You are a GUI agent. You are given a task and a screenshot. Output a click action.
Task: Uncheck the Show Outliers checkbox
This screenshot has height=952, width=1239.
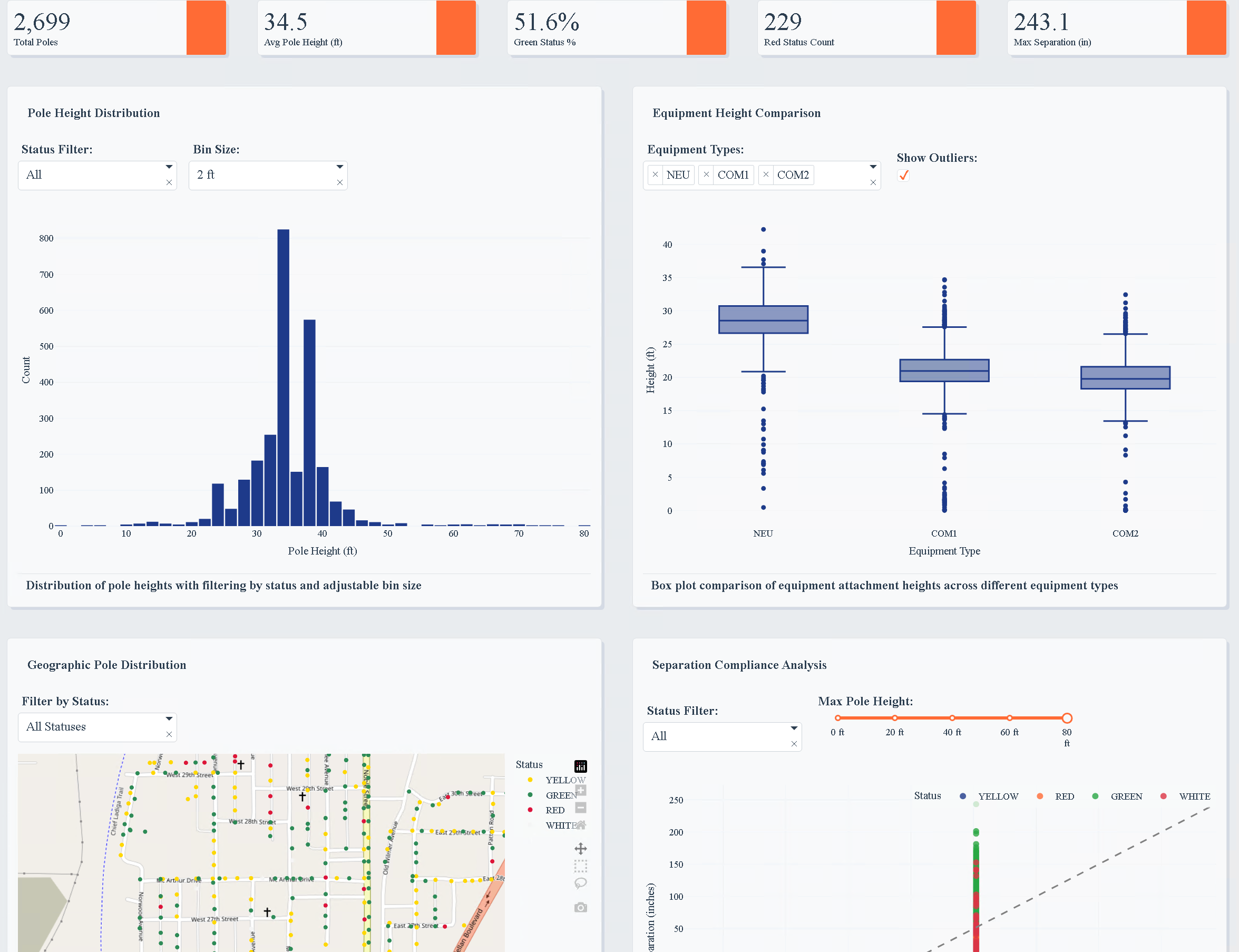click(903, 175)
